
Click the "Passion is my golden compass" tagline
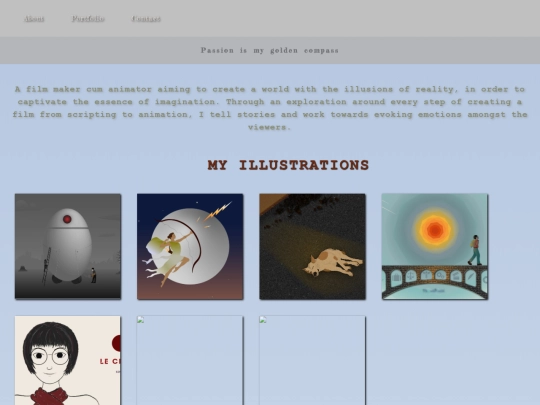270,51
